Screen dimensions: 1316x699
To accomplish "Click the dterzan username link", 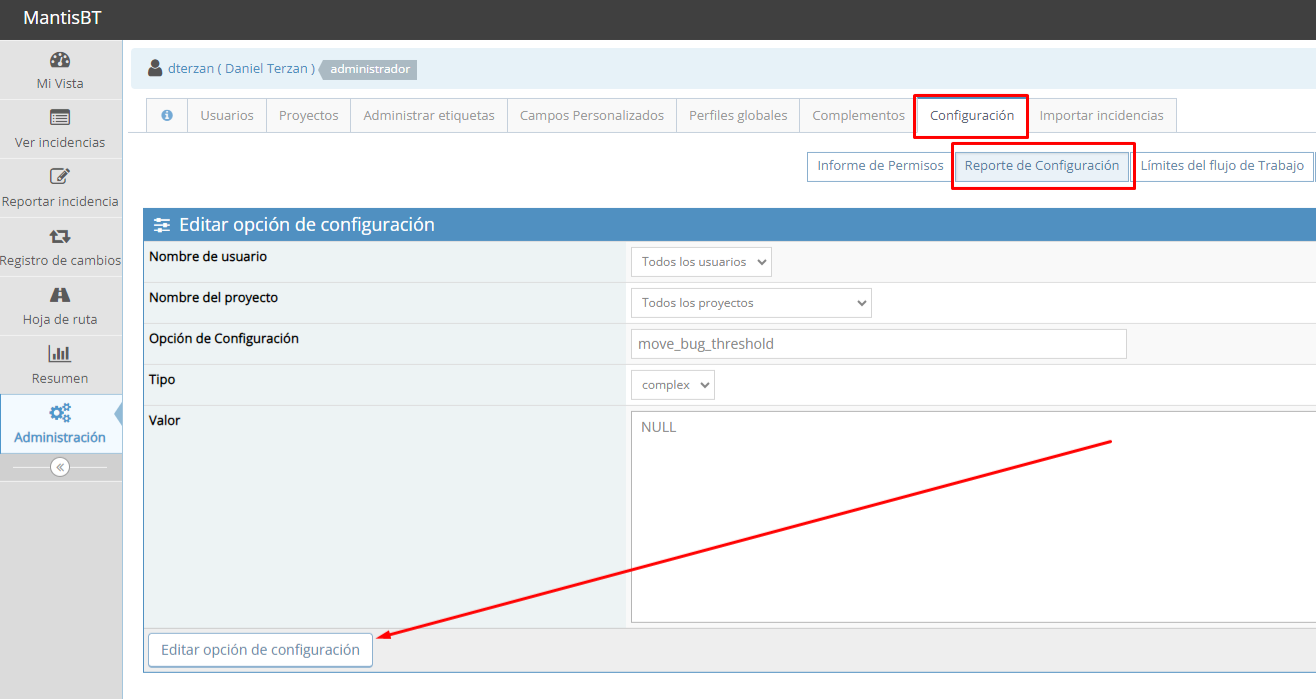I will point(190,69).
